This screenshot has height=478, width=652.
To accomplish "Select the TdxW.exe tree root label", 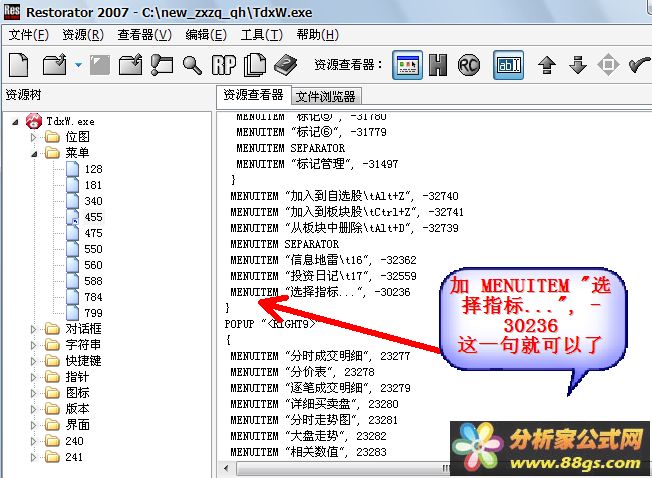I will 70,122.
